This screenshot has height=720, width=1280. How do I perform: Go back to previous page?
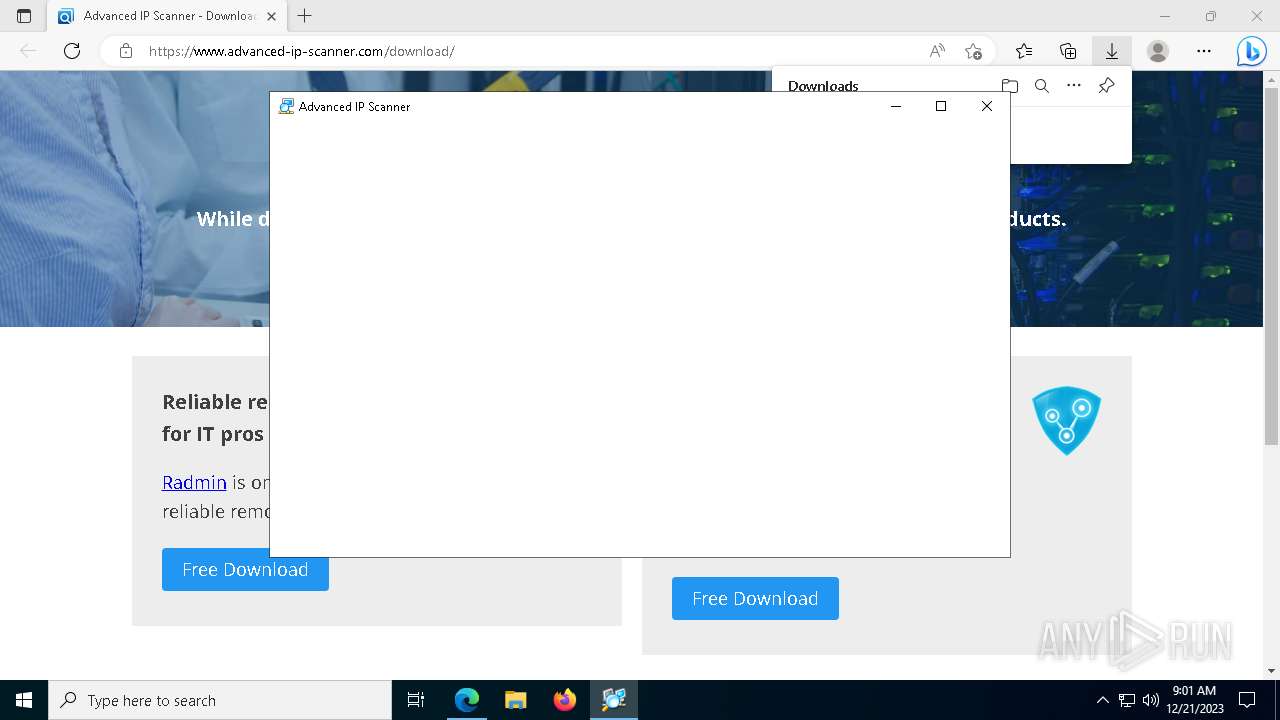tap(28, 51)
